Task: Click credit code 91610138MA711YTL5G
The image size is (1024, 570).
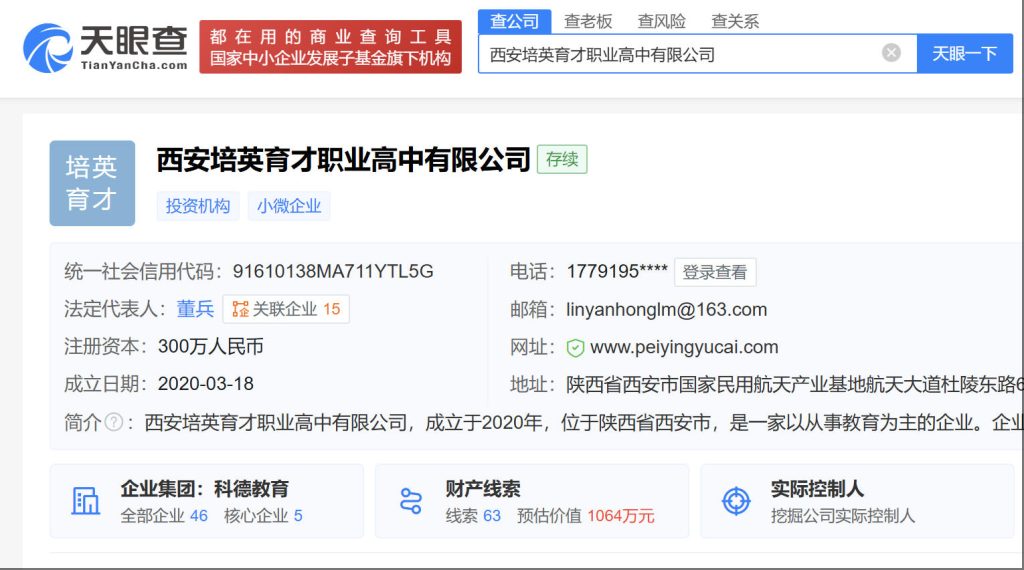Action: [333, 272]
